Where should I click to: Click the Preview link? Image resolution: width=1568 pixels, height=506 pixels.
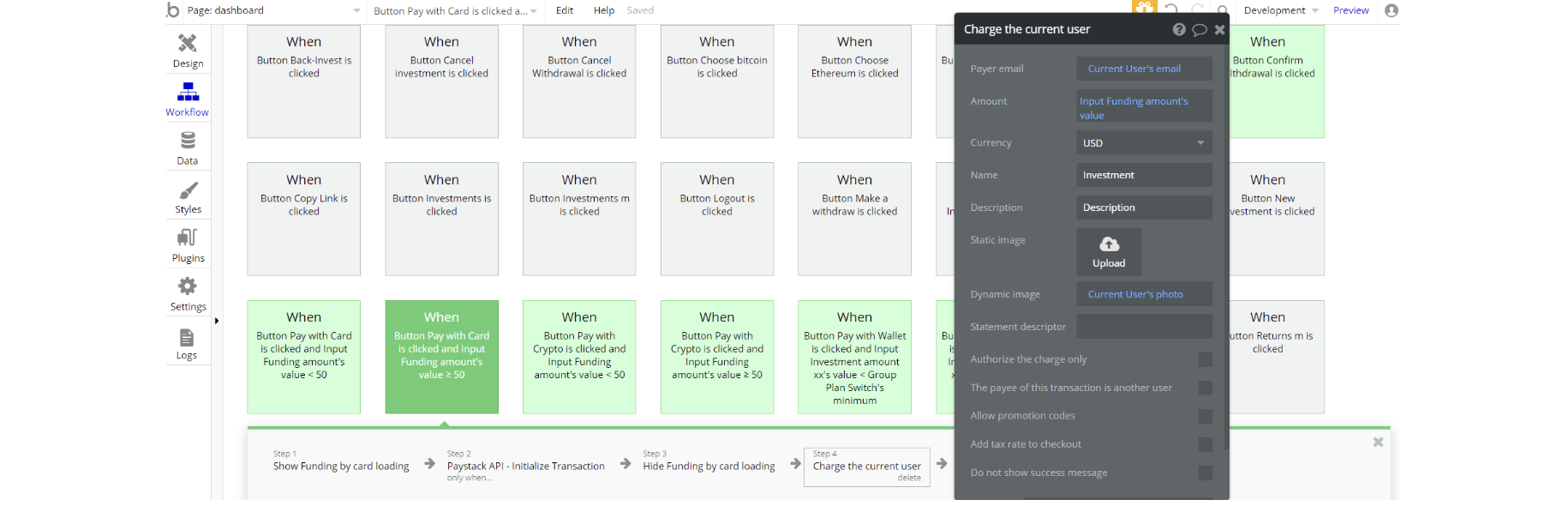tap(1350, 10)
